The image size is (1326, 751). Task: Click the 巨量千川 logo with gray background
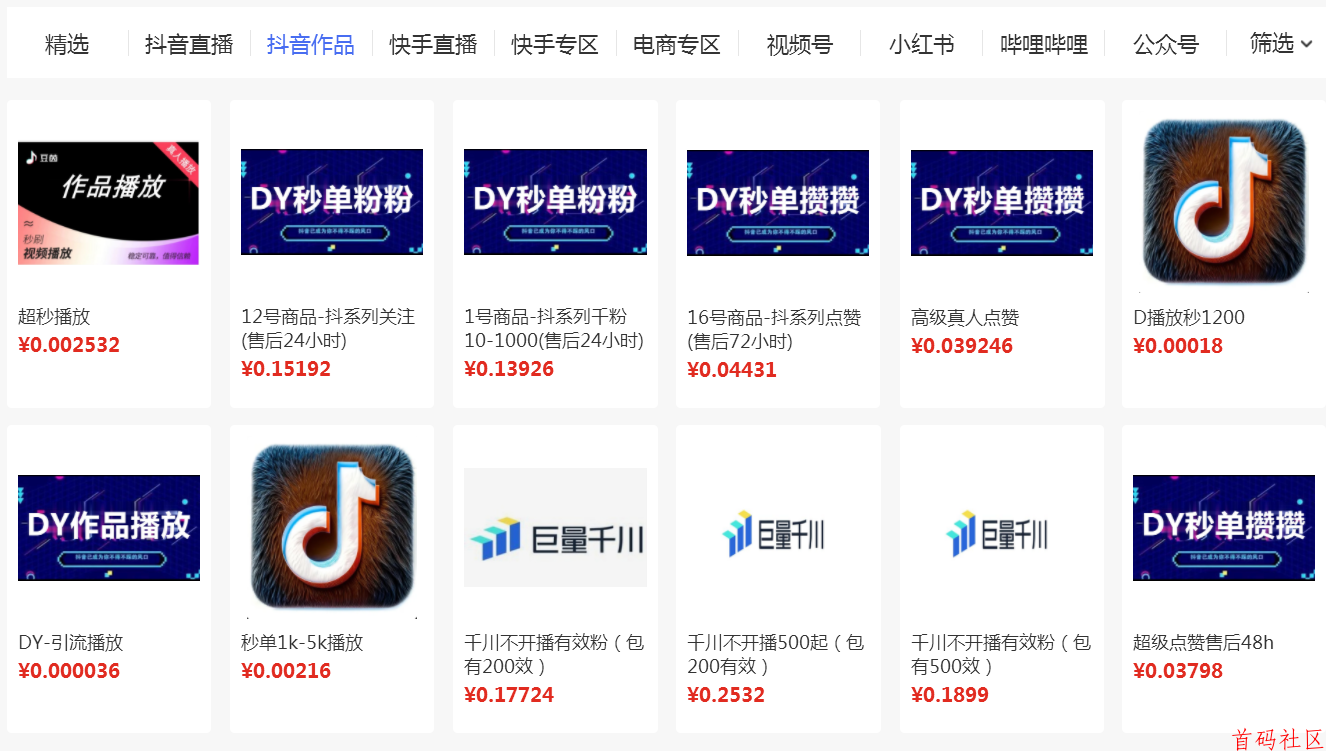click(x=555, y=528)
